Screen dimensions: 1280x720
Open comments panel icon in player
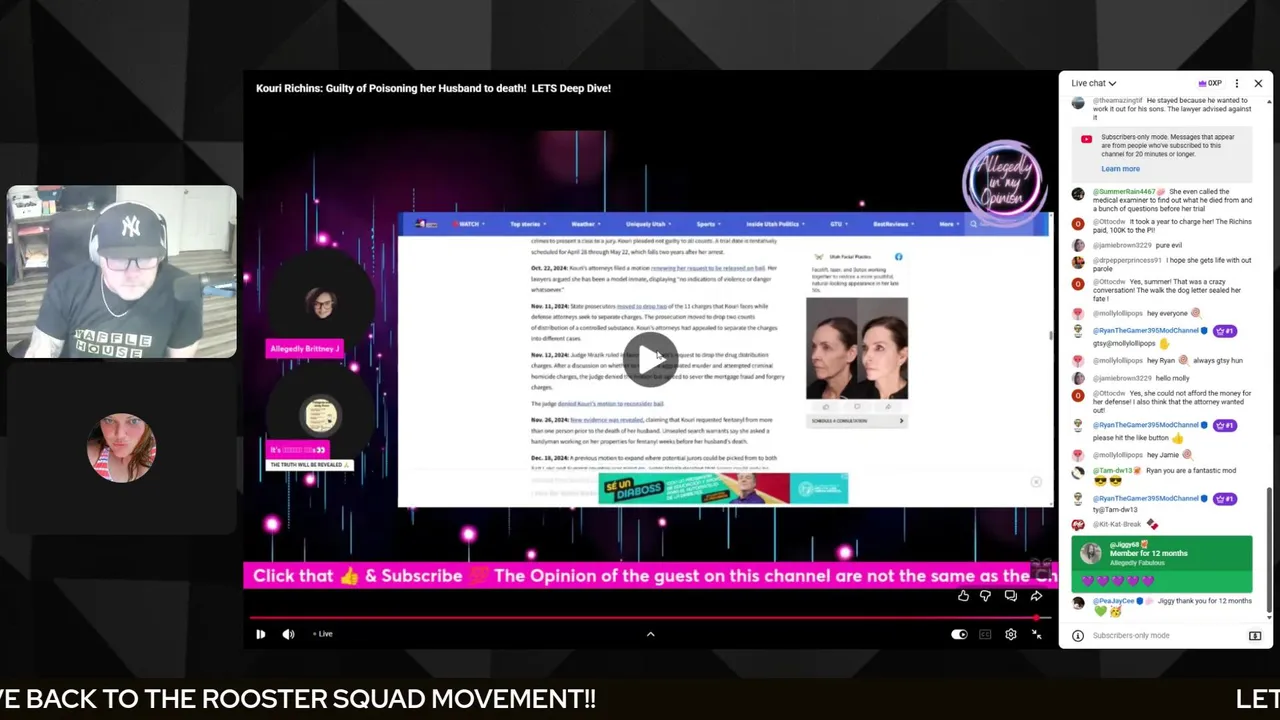(x=1011, y=596)
